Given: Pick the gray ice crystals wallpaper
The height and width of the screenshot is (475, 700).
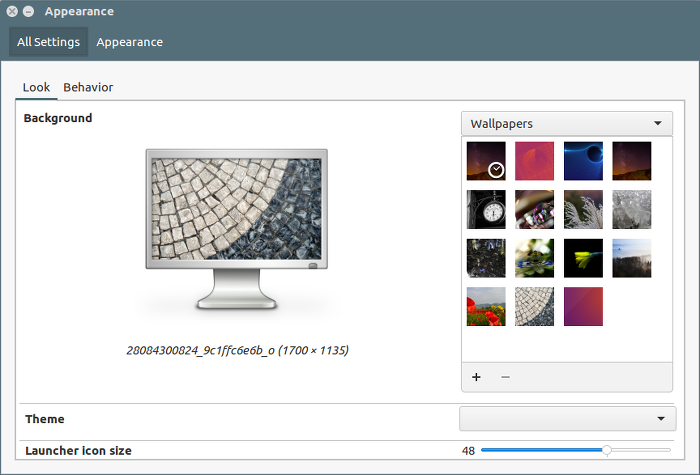Looking at the screenshot, I should [x=632, y=209].
